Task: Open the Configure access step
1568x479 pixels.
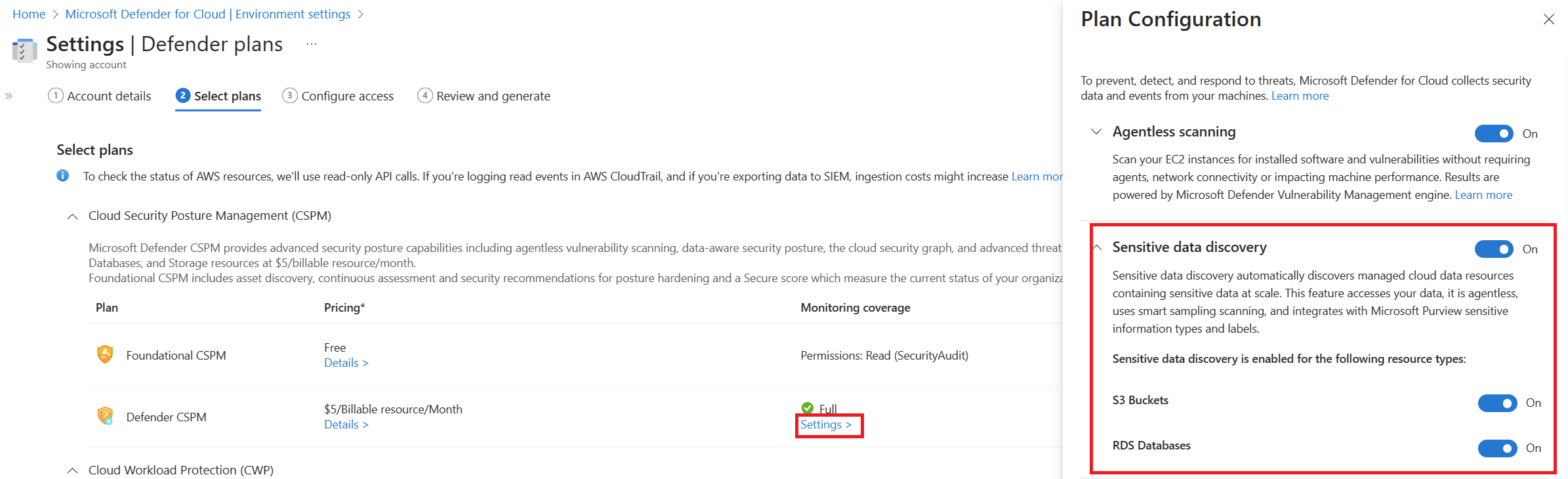Action: [x=338, y=96]
